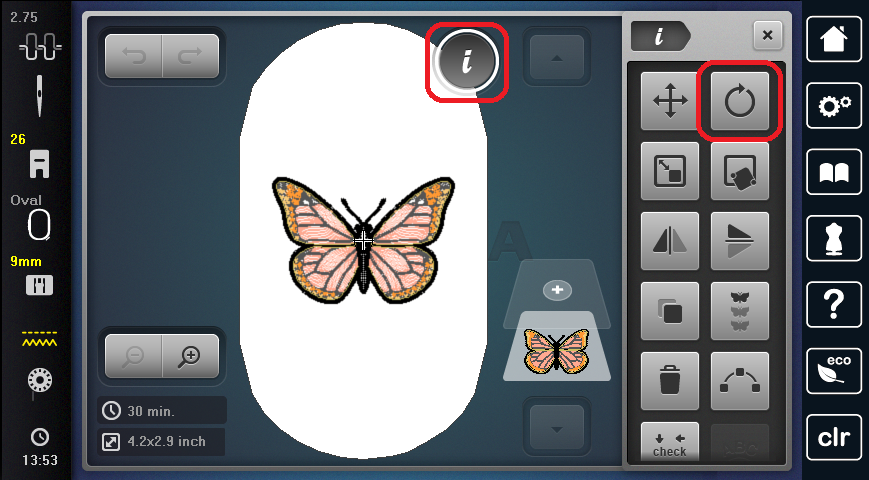
Task: Clear settings with the clr button
Action: pos(834,437)
